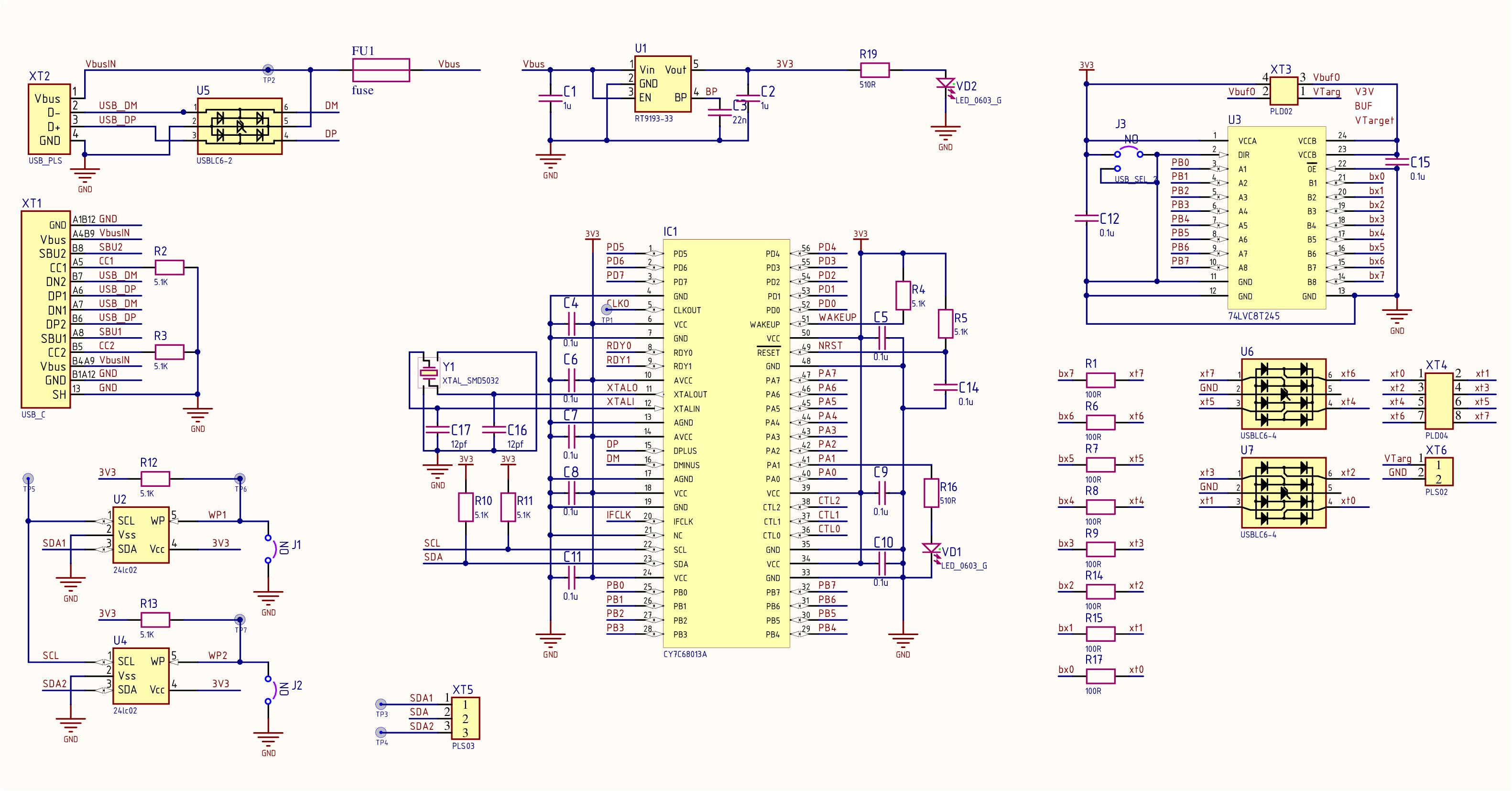Click the FU1 fuse symbol
Image resolution: width=1512 pixels, height=791 pixels.
tap(381, 70)
